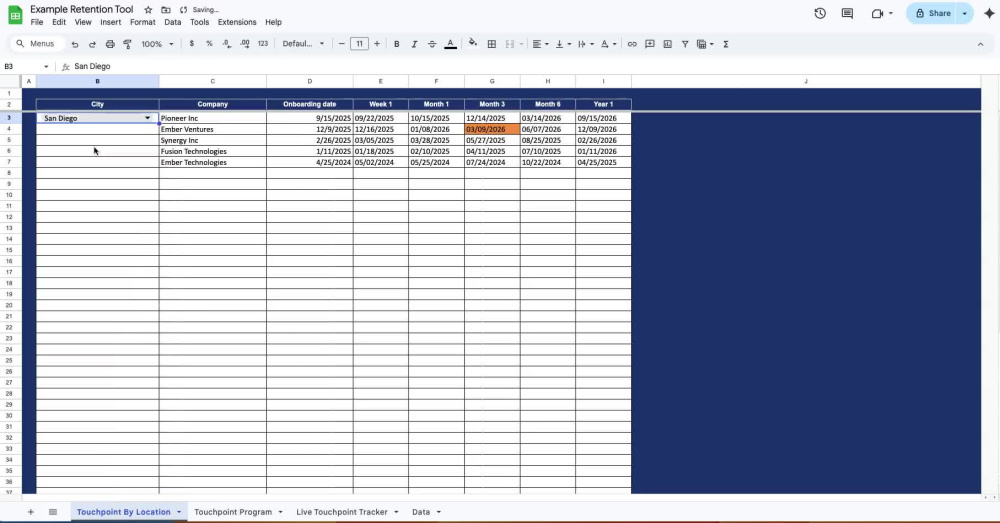Screen dimensions: 1000x523
Task: Open vertical align dropdown
Action: pyautogui.click(x=562, y=44)
